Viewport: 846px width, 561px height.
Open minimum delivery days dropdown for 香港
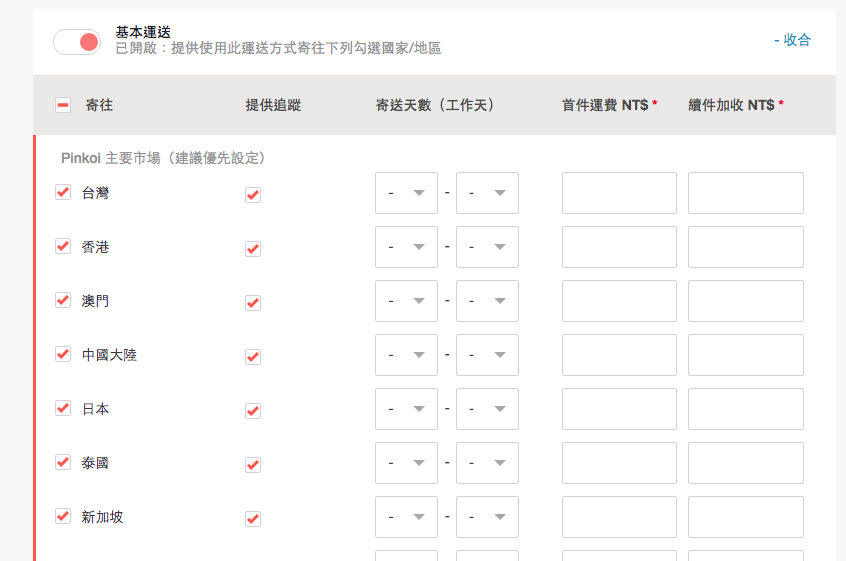(x=406, y=247)
